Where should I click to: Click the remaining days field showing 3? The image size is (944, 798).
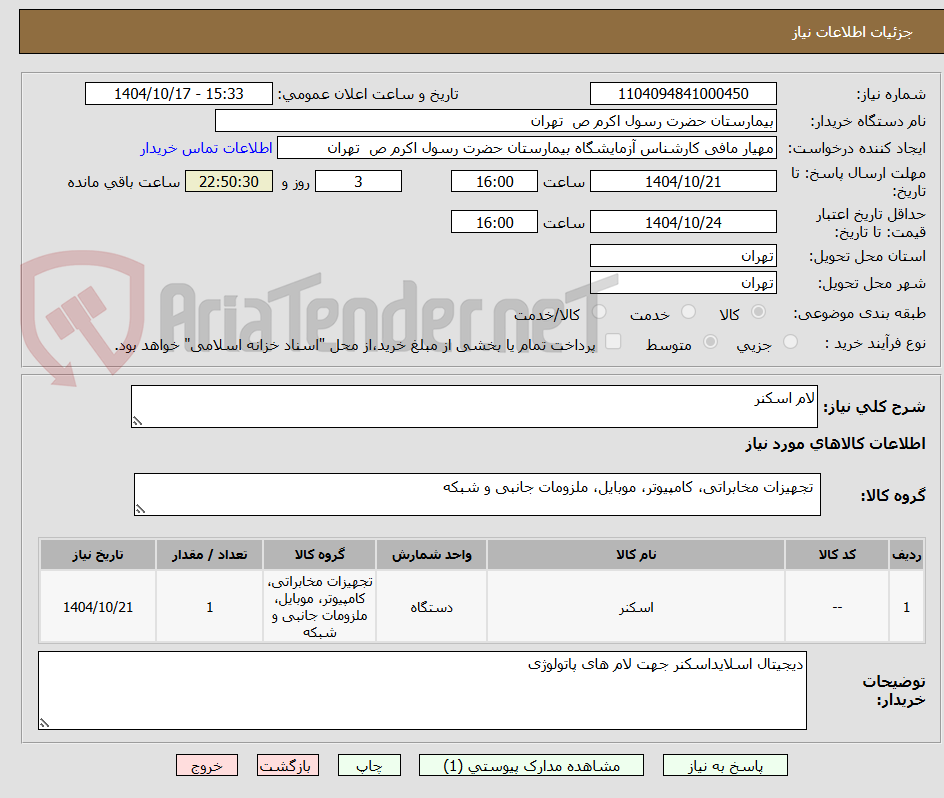tap(358, 181)
